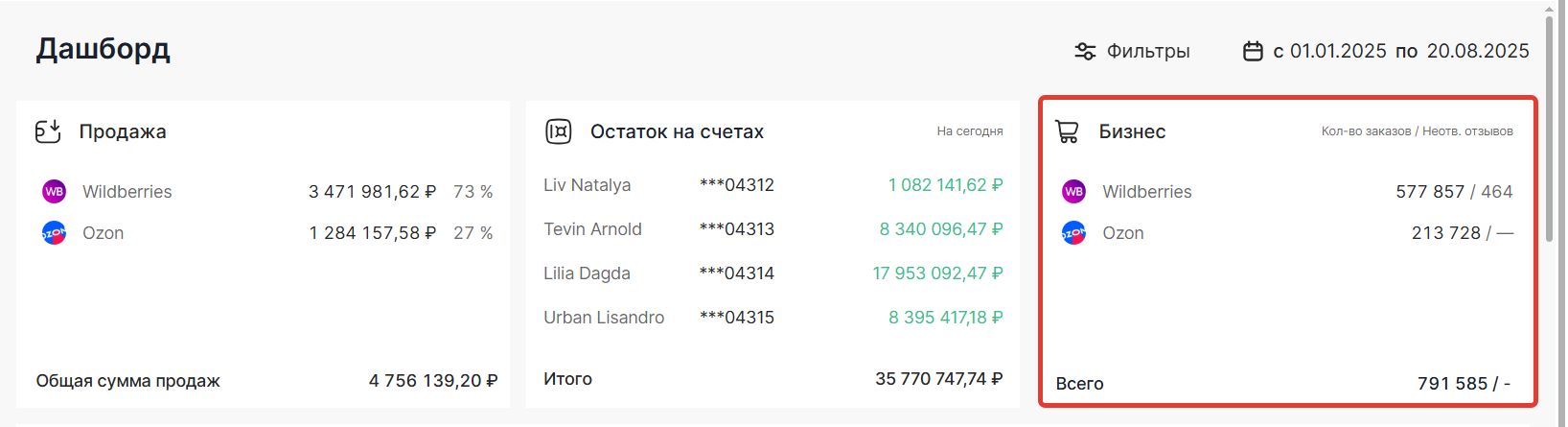Viewport: 1568px width, 427px height.
Task: Click the Продажа sales icon
Action: 48,131
